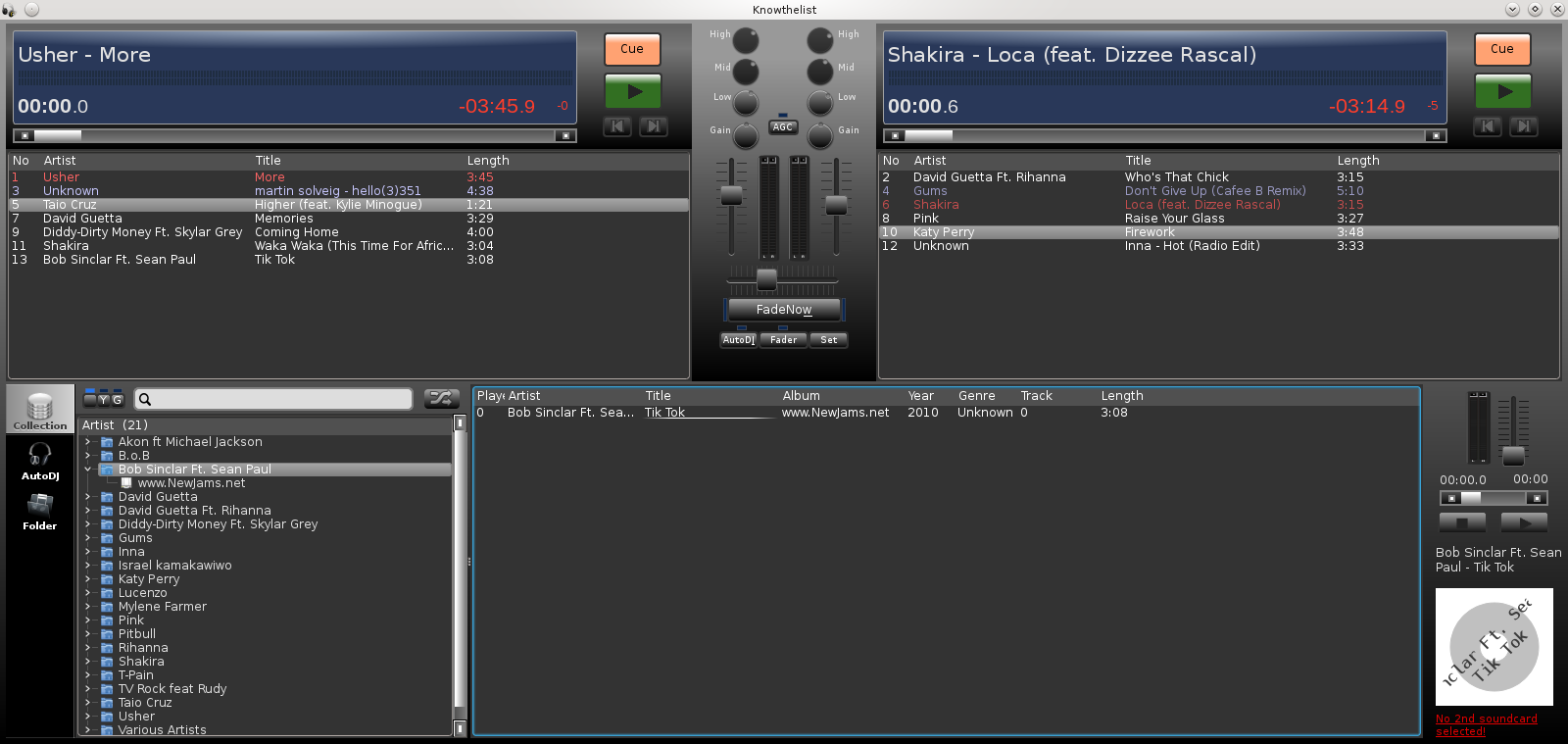Click the crossfader handle
This screenshot has width=1568, height=744.
[x=766, y=280]
